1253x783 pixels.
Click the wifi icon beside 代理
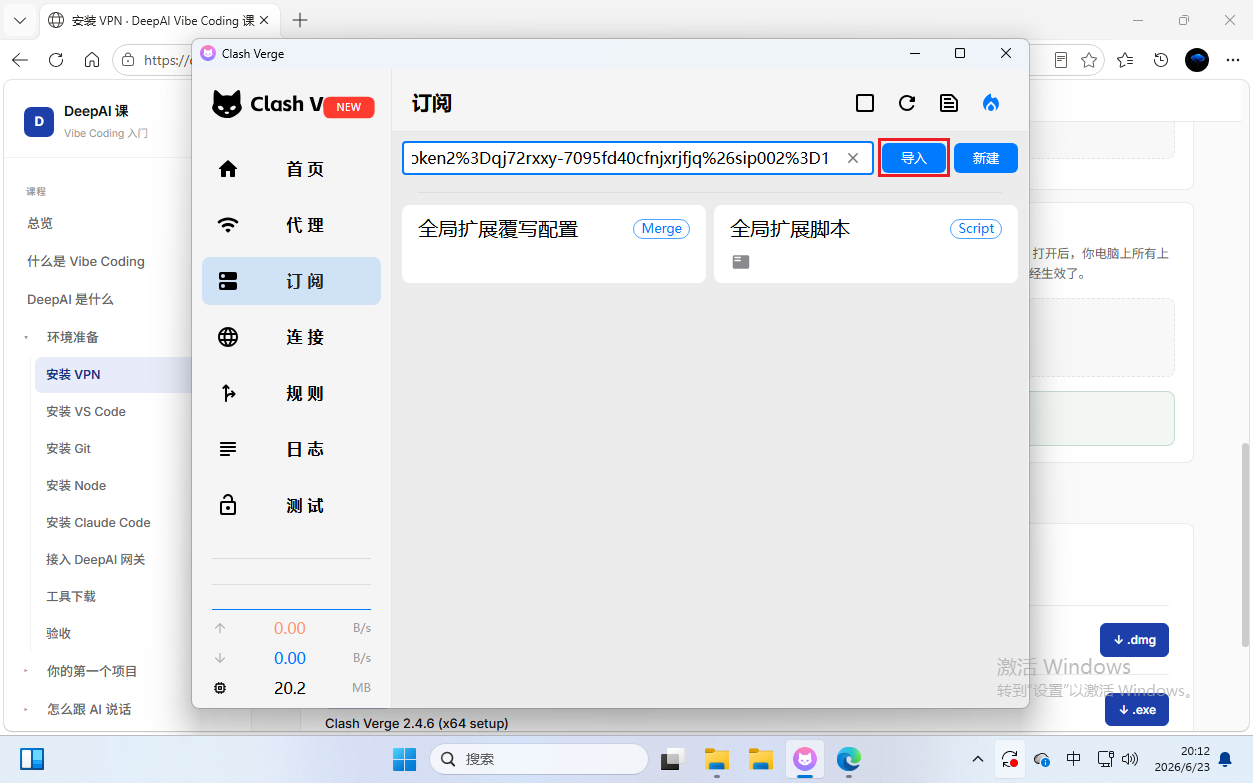[x=228, y=225]
